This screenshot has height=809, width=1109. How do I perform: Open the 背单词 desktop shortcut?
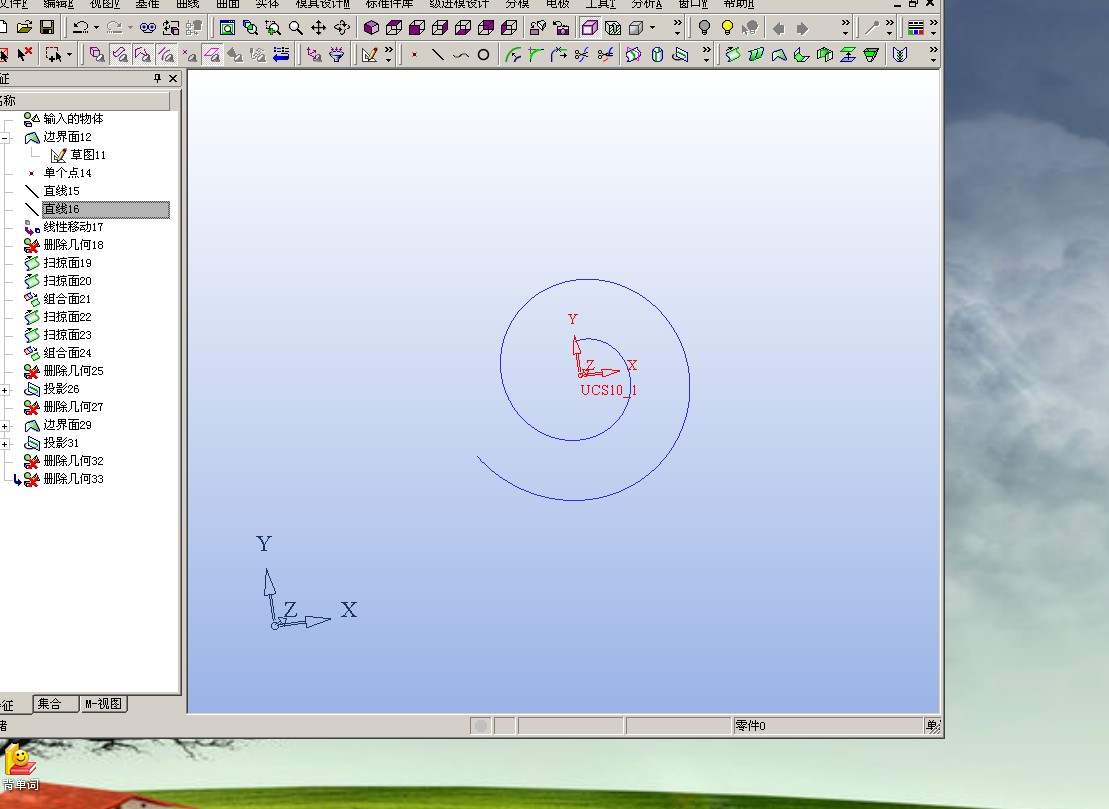tap(21, 767)
